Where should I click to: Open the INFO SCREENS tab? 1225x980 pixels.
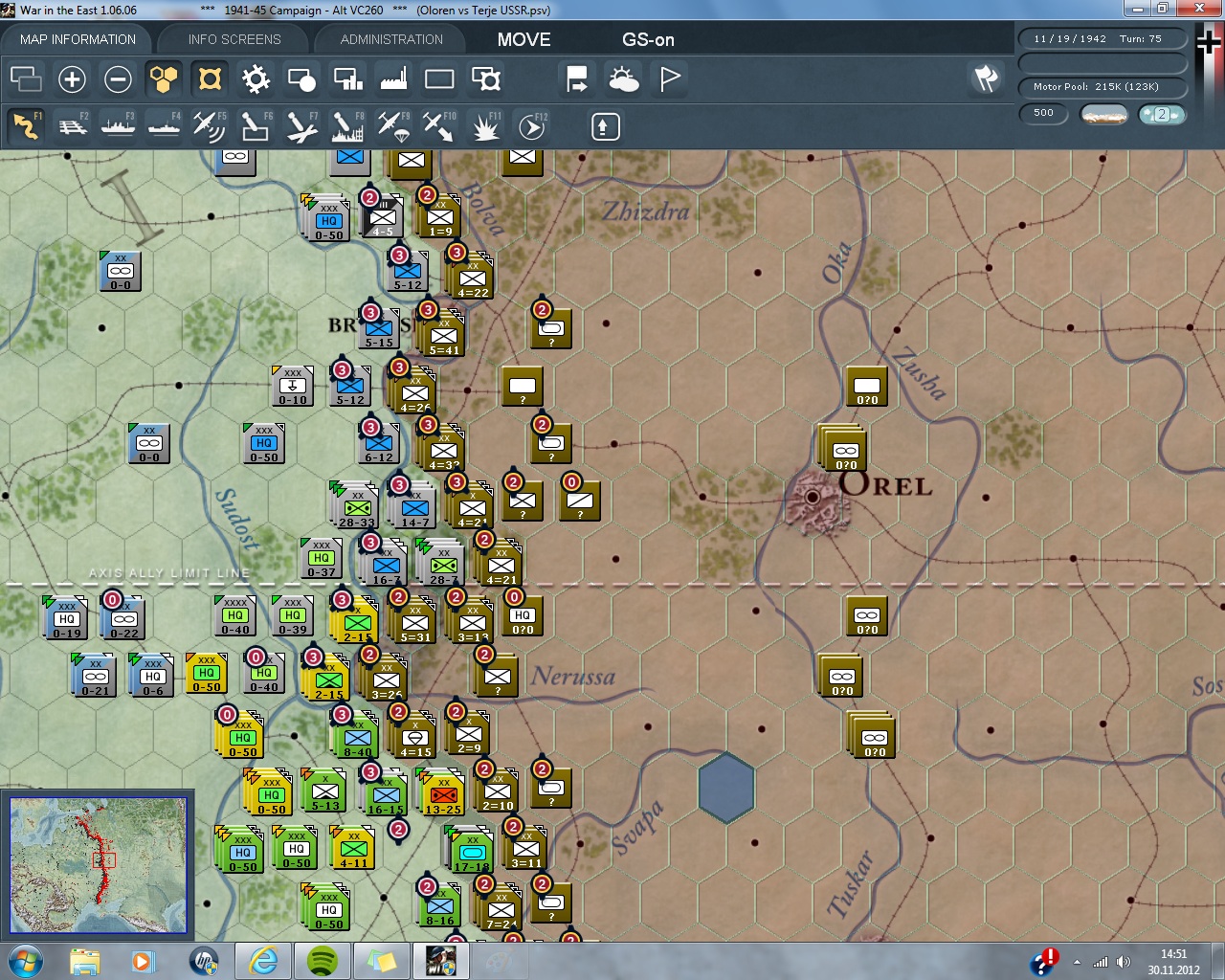tap(234, 39)
